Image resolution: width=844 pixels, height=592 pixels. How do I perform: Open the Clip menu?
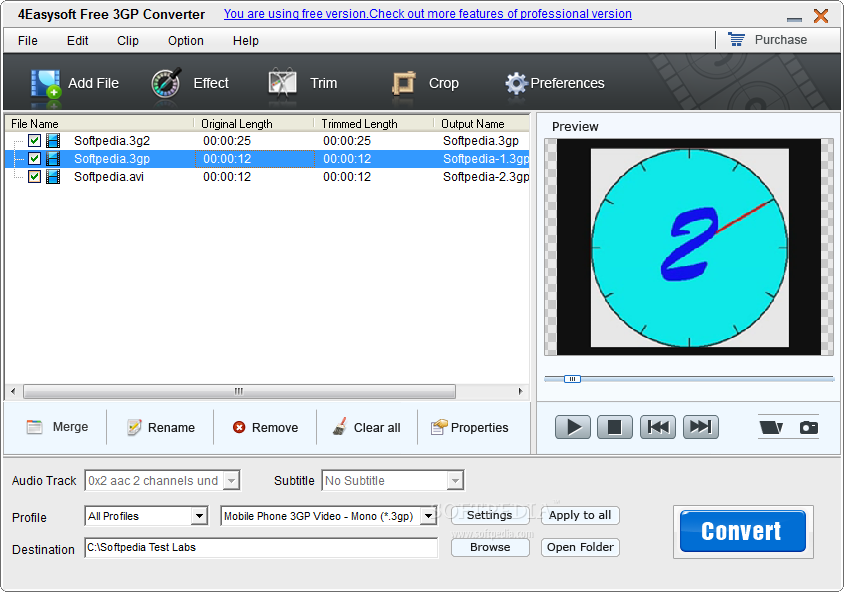[x=128, y=40]
